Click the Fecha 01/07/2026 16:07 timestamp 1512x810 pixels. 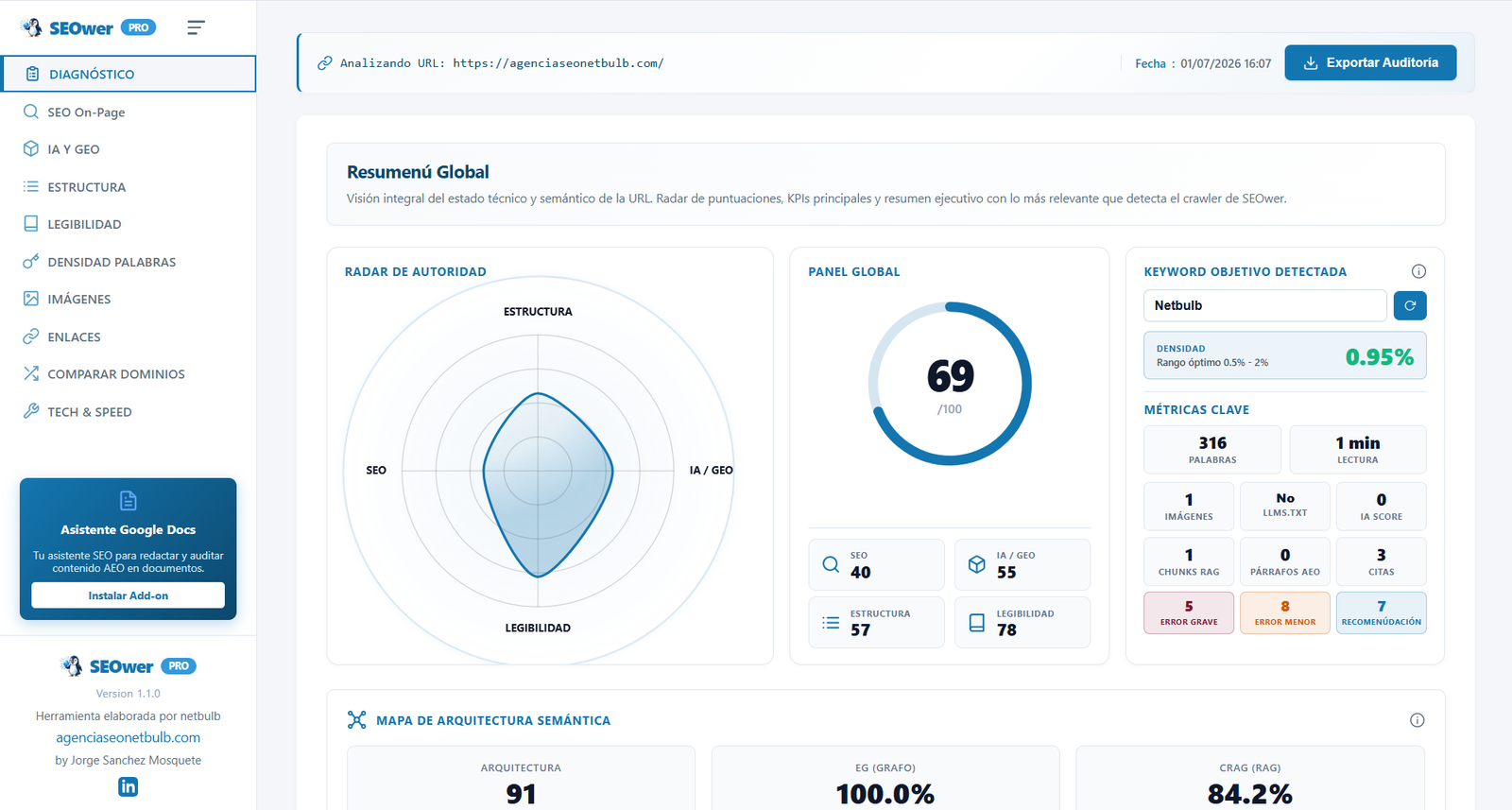pyautogui.click(x=1203, y=63)
